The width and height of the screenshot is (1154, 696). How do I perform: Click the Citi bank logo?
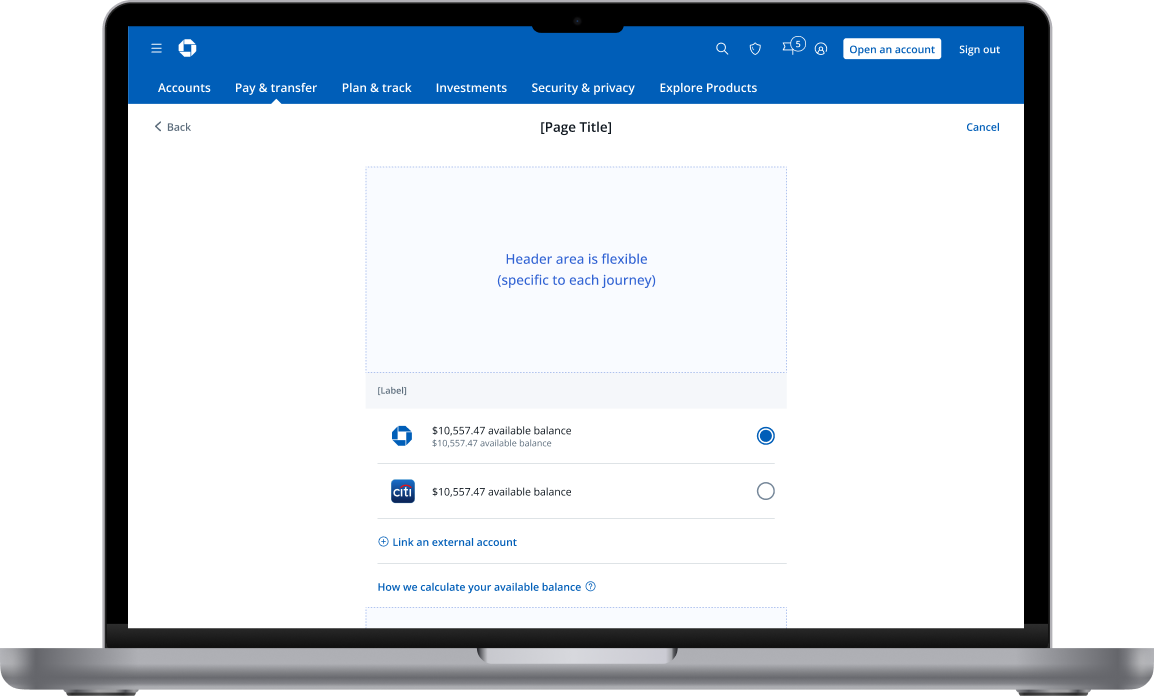[403, 491]
